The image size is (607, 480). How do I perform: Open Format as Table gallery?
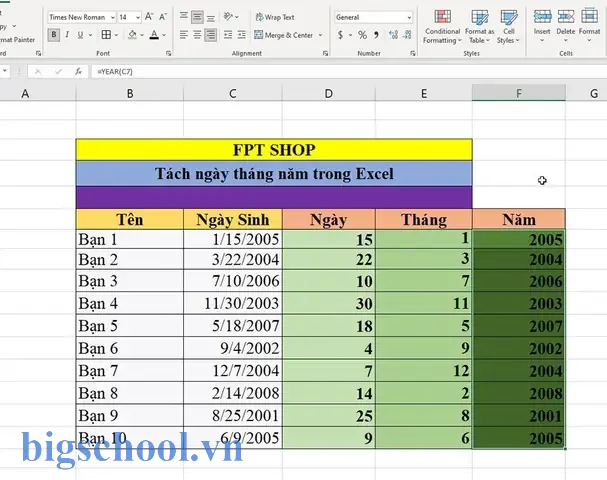point(480,26)
